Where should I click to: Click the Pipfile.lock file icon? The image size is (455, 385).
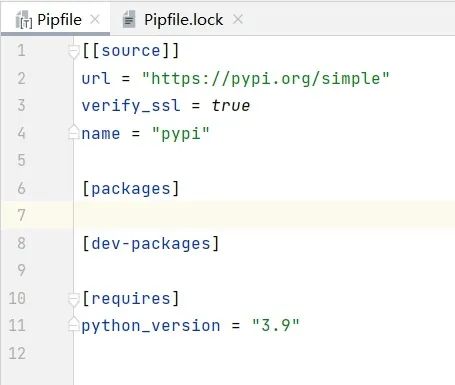click(x=129, y=19)
